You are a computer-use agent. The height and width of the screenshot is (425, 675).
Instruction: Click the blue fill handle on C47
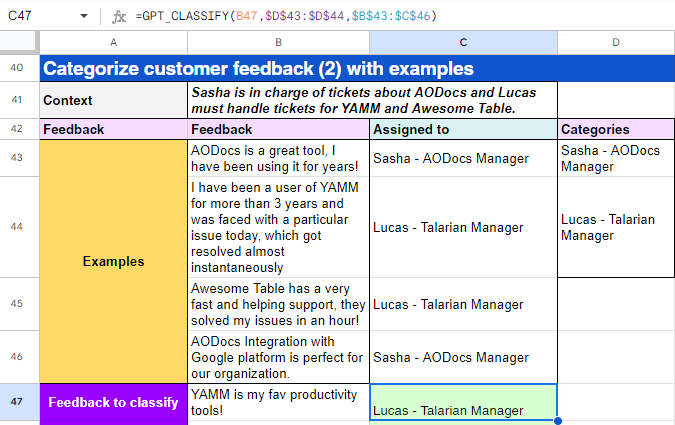[557, 421]
